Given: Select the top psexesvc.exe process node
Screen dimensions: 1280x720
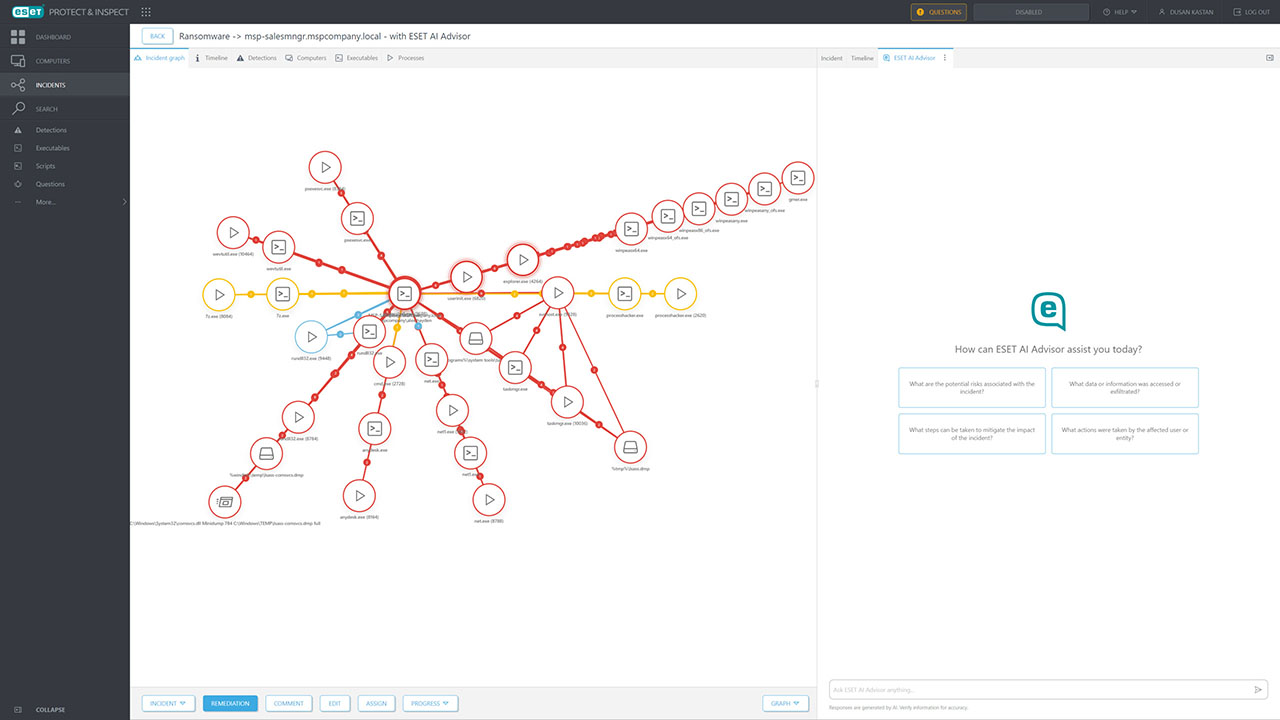Looking at the screenshot, I should coord(325,167).
